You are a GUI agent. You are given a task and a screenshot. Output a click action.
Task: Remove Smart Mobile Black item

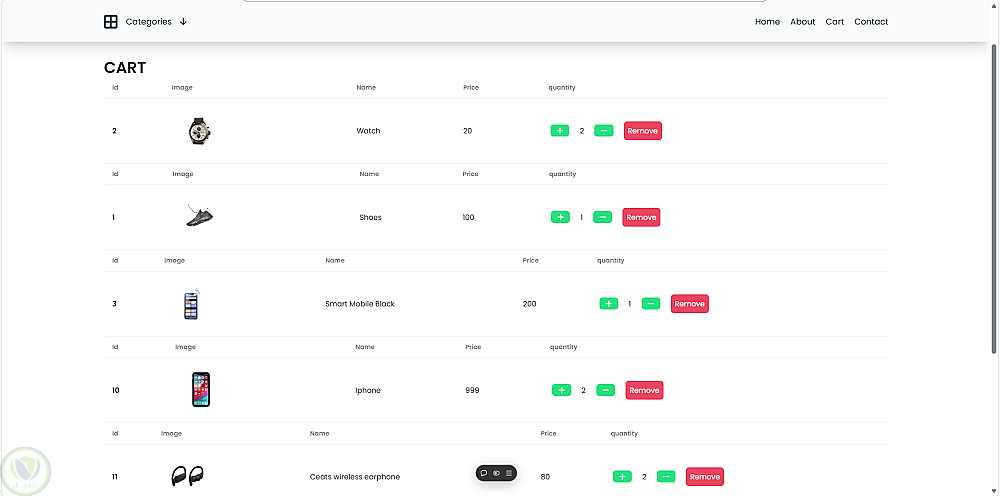point(689,304)
